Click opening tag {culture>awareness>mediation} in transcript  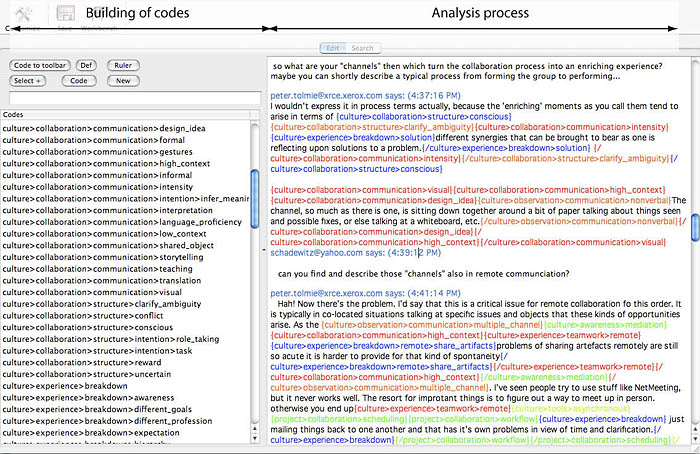click(605, 325)
